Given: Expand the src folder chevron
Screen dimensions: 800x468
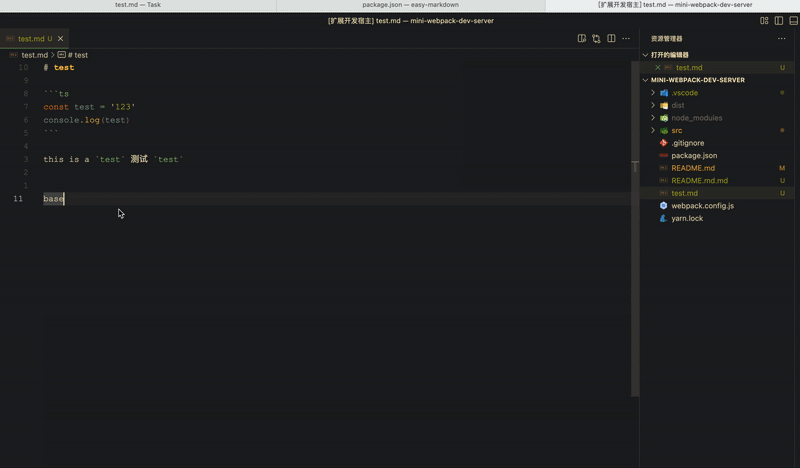Looking at the screenshot, I should click(653, 130).
